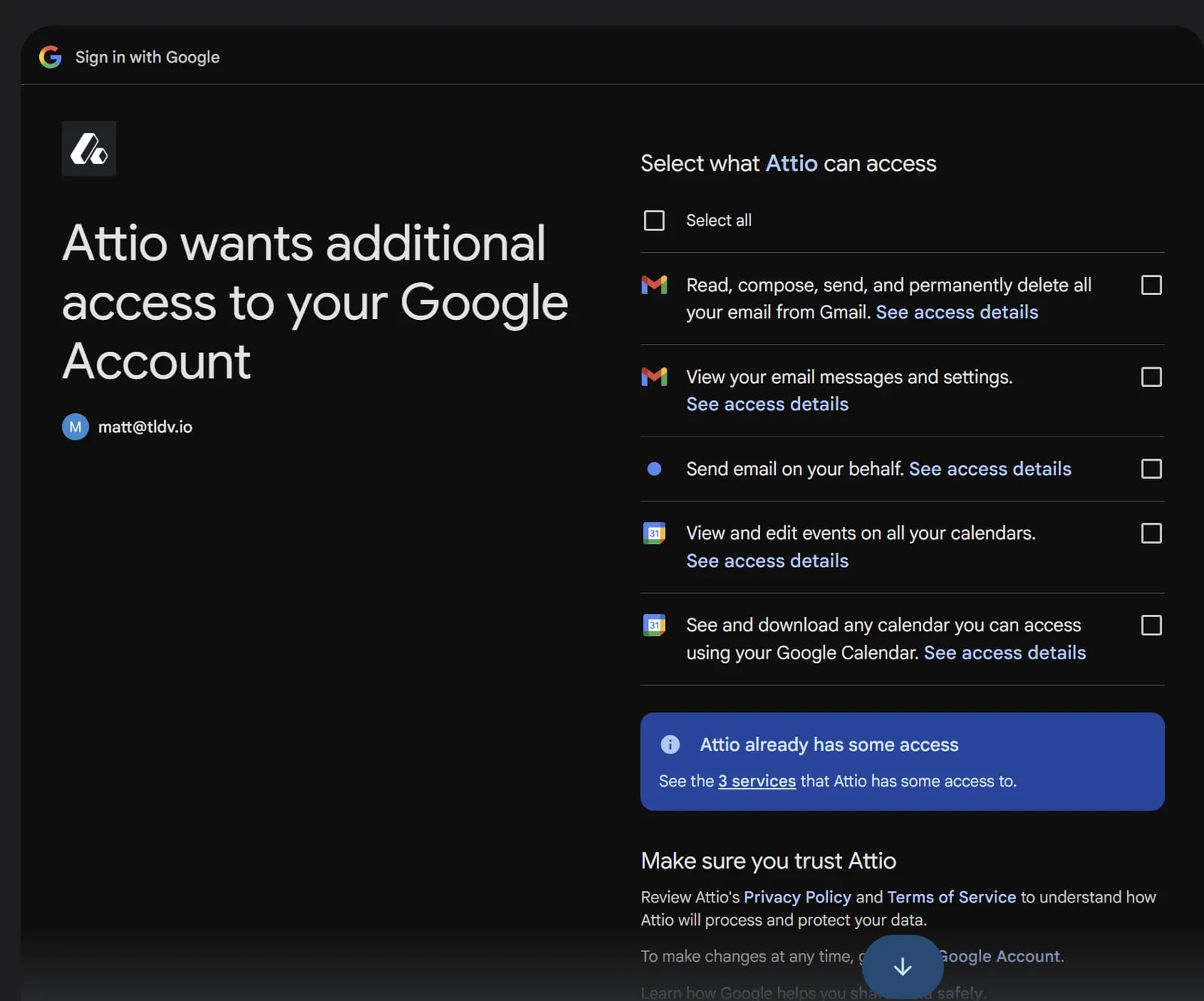Open See access details for send email permission
The image size is (1204, 1001).
pos(990,469)
